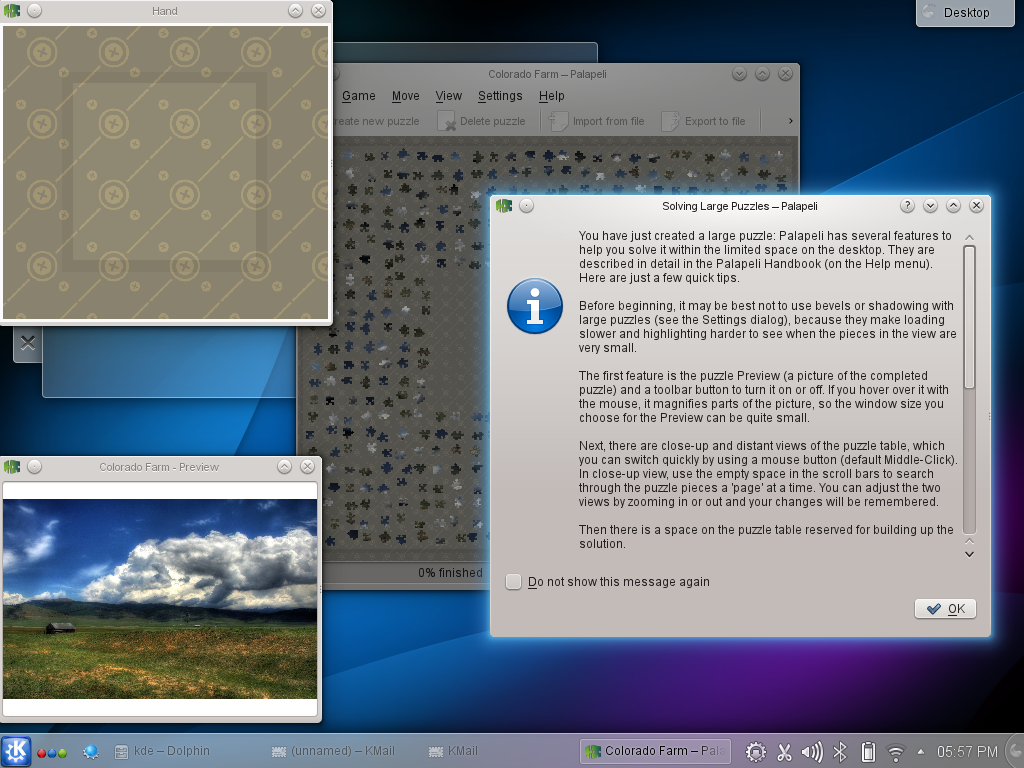Click the Desktop toolbox button
The width and height of the screenshot is (1024, 768).
point(965,12)
